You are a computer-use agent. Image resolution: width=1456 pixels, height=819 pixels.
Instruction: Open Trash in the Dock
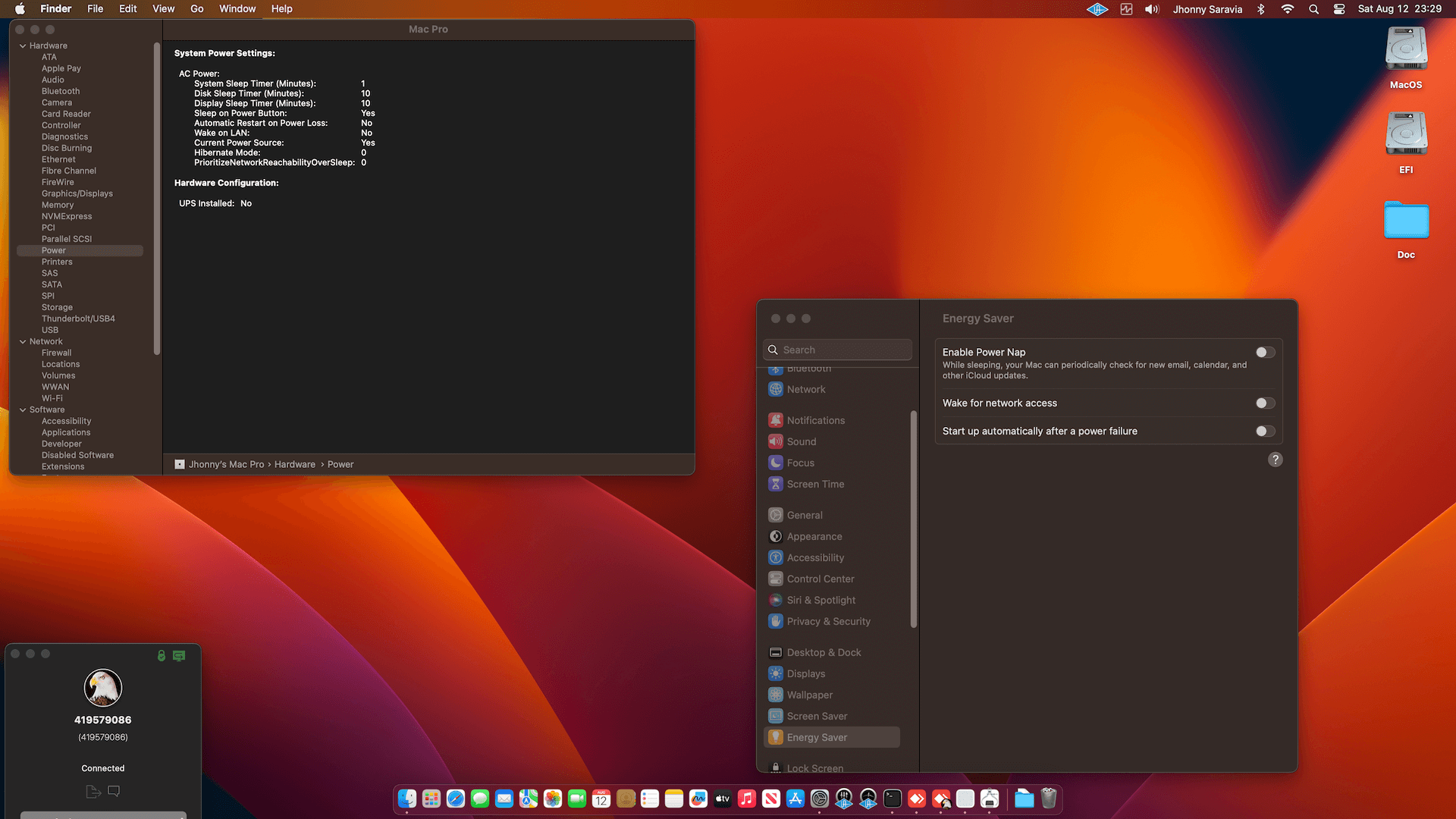coord(1049,799)
